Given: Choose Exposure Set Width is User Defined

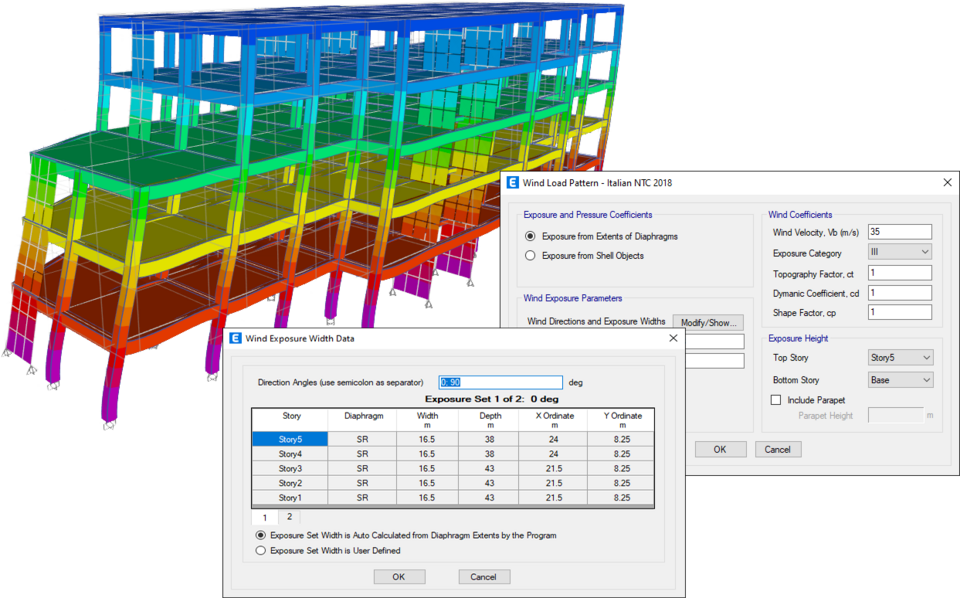Looking at the screenshot, I should click(262, 550).
